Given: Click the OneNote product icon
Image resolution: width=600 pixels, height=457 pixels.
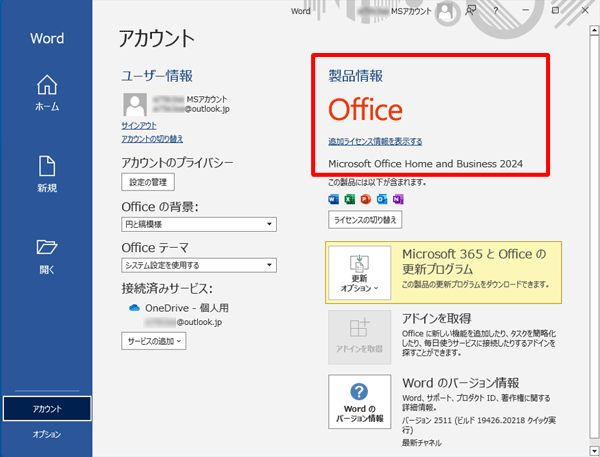Looking at the screenshot, I should [398, 199].
